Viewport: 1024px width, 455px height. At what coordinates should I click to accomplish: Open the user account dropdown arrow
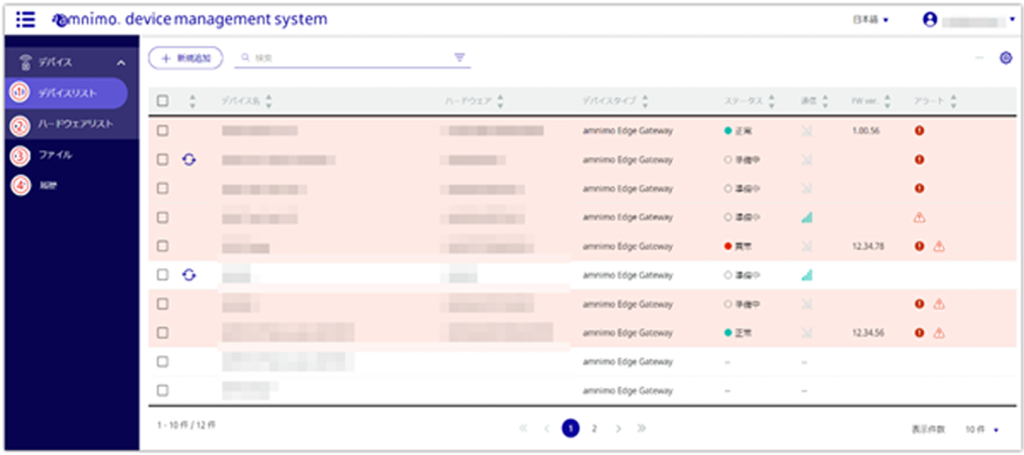(1012, 20)
